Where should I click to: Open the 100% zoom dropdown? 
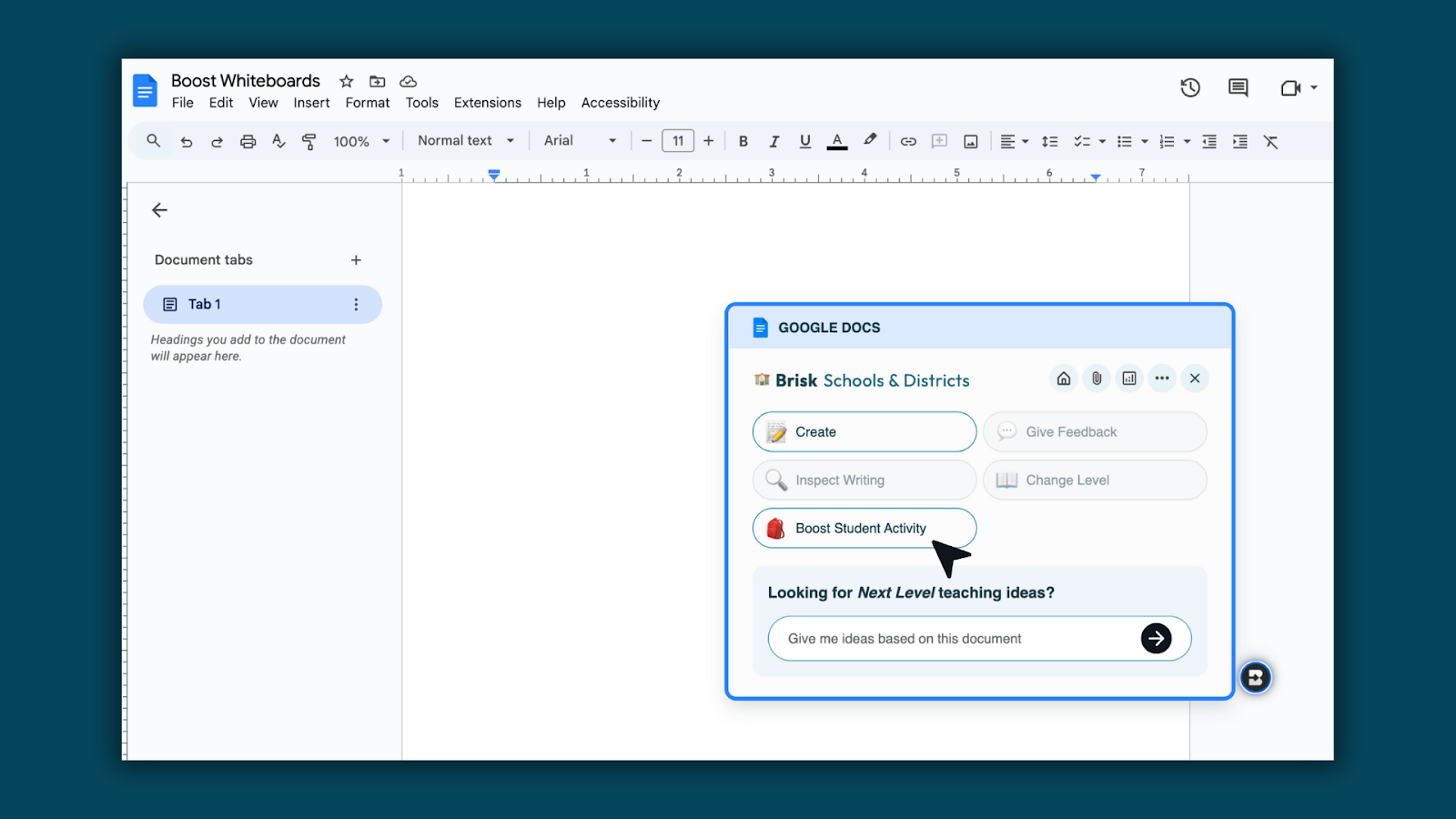coord(361,141)
